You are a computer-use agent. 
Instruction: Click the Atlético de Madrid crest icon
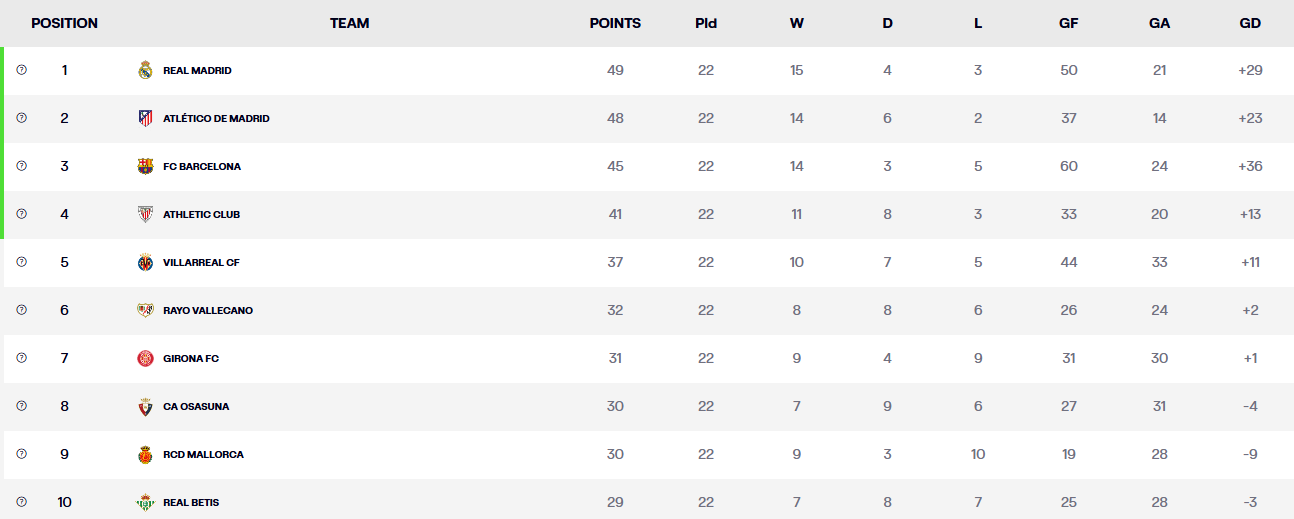coord(145,119)
